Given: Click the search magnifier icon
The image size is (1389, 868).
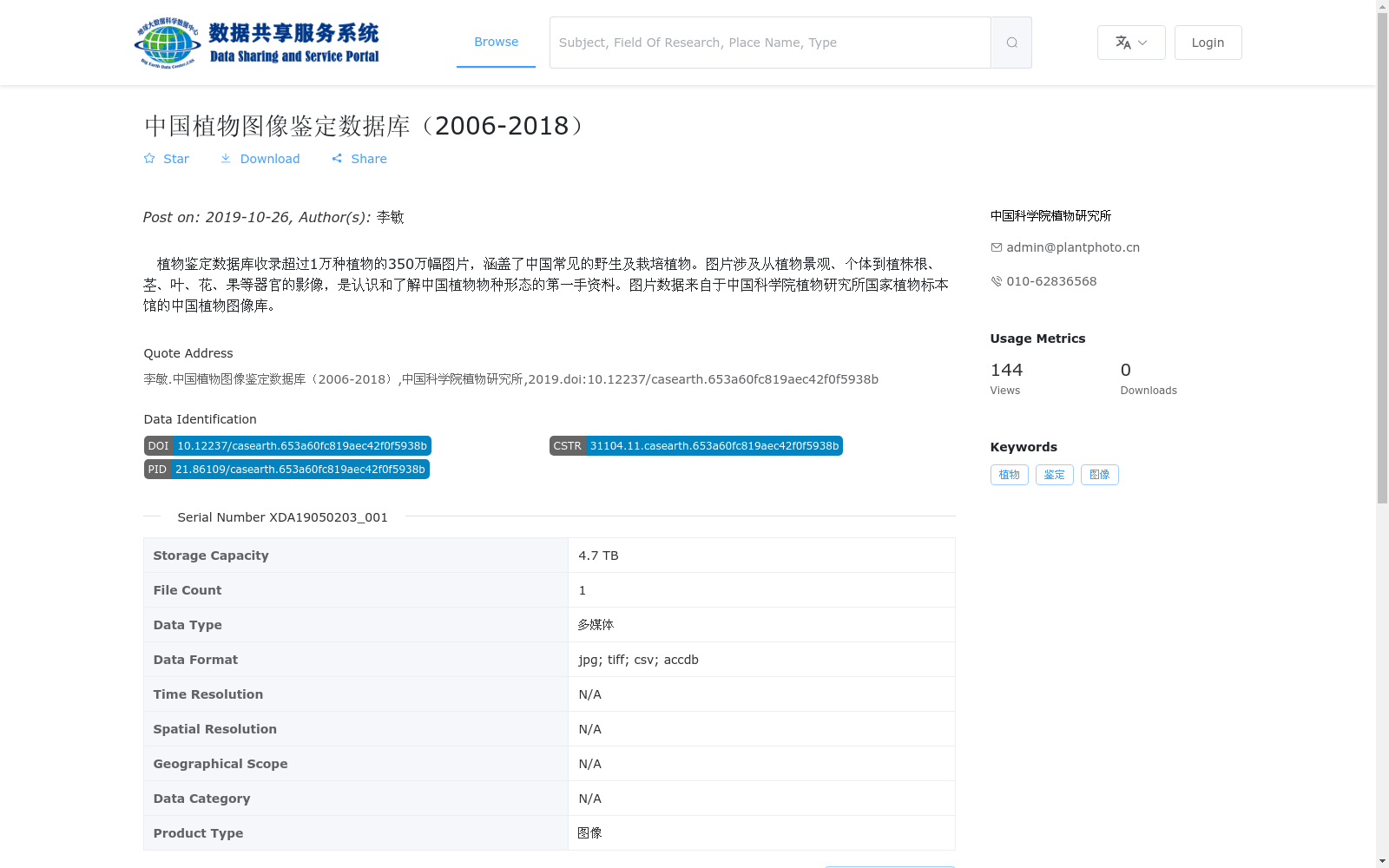Looking at the screenshot, I should 1010,42.
